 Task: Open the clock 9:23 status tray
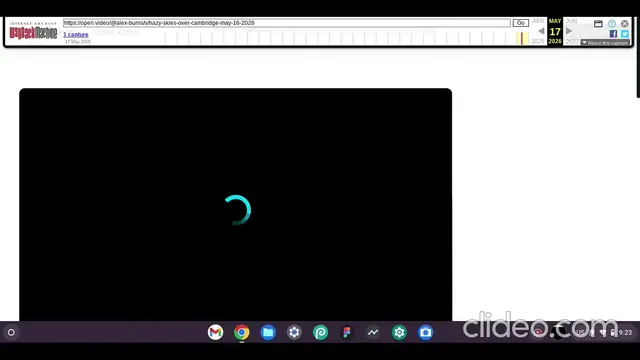[625, 333]
